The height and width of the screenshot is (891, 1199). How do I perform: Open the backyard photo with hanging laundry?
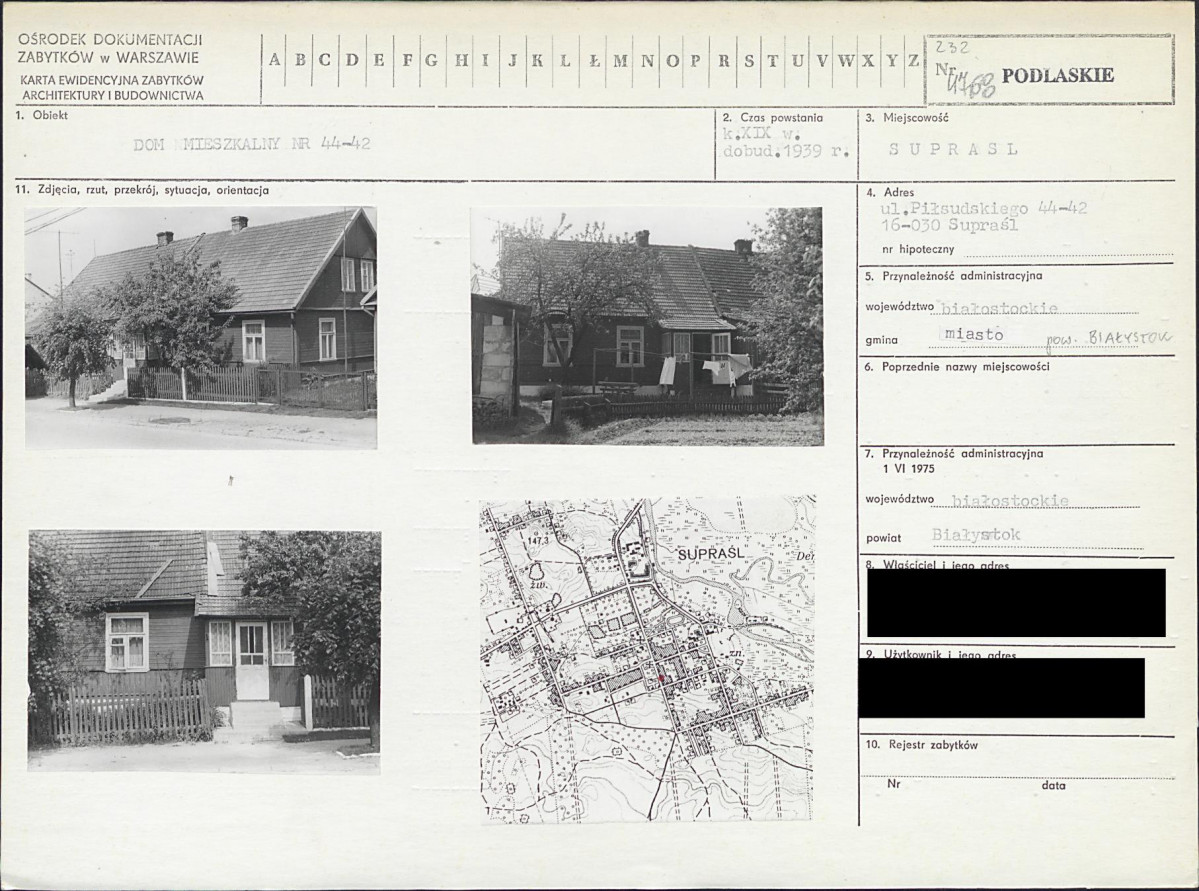pos(648,326)
